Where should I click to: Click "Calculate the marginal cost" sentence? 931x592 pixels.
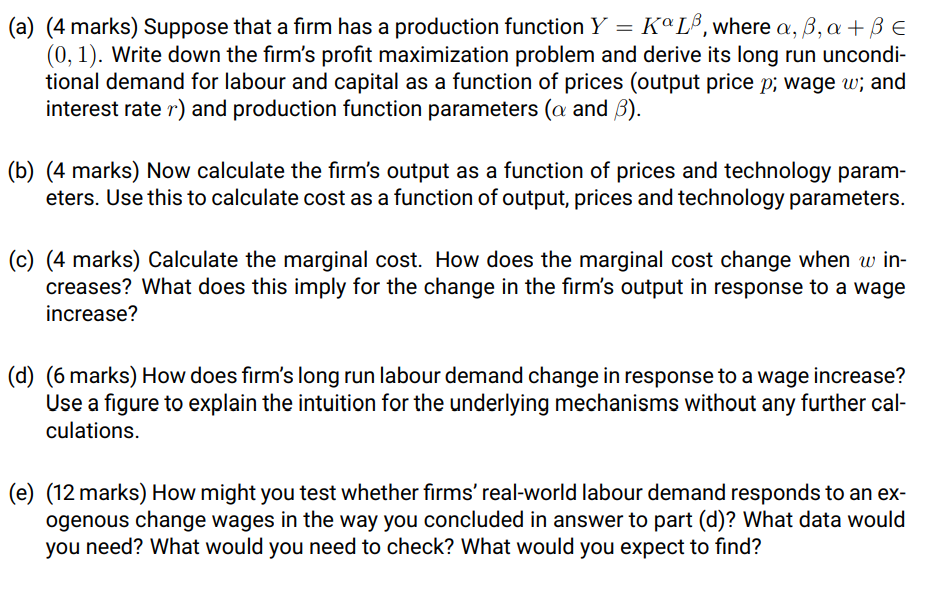(285, 260)
